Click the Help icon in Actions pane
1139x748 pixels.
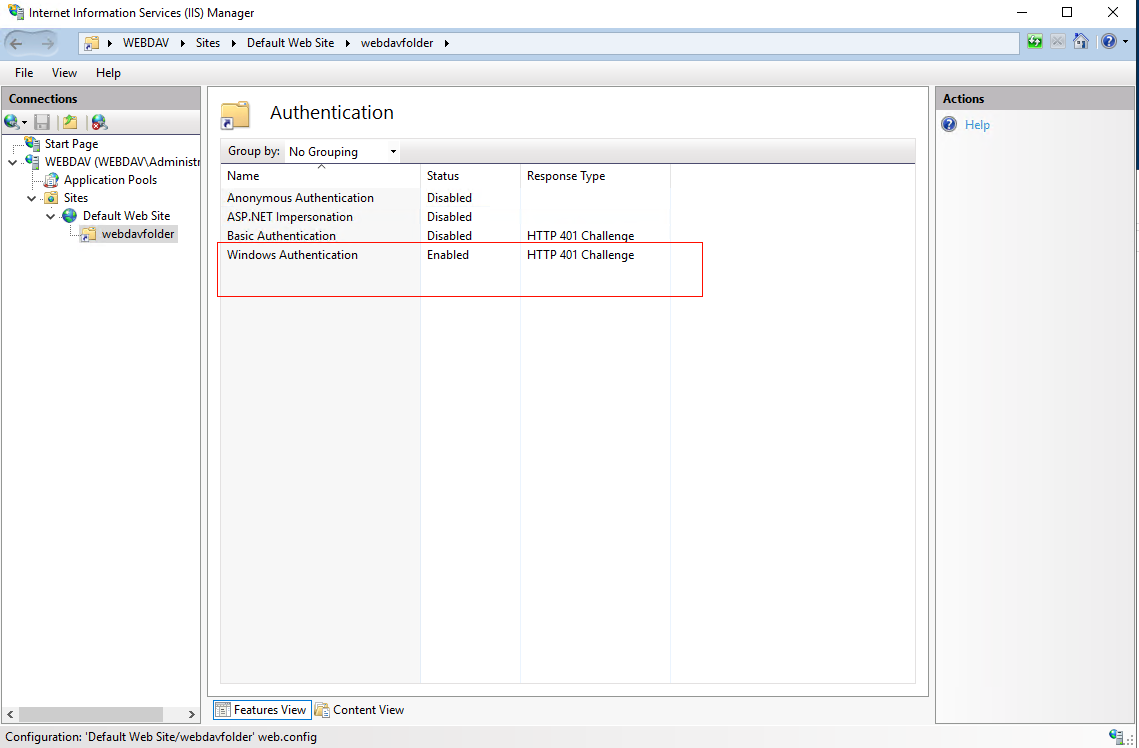click(x=949, y=124)
